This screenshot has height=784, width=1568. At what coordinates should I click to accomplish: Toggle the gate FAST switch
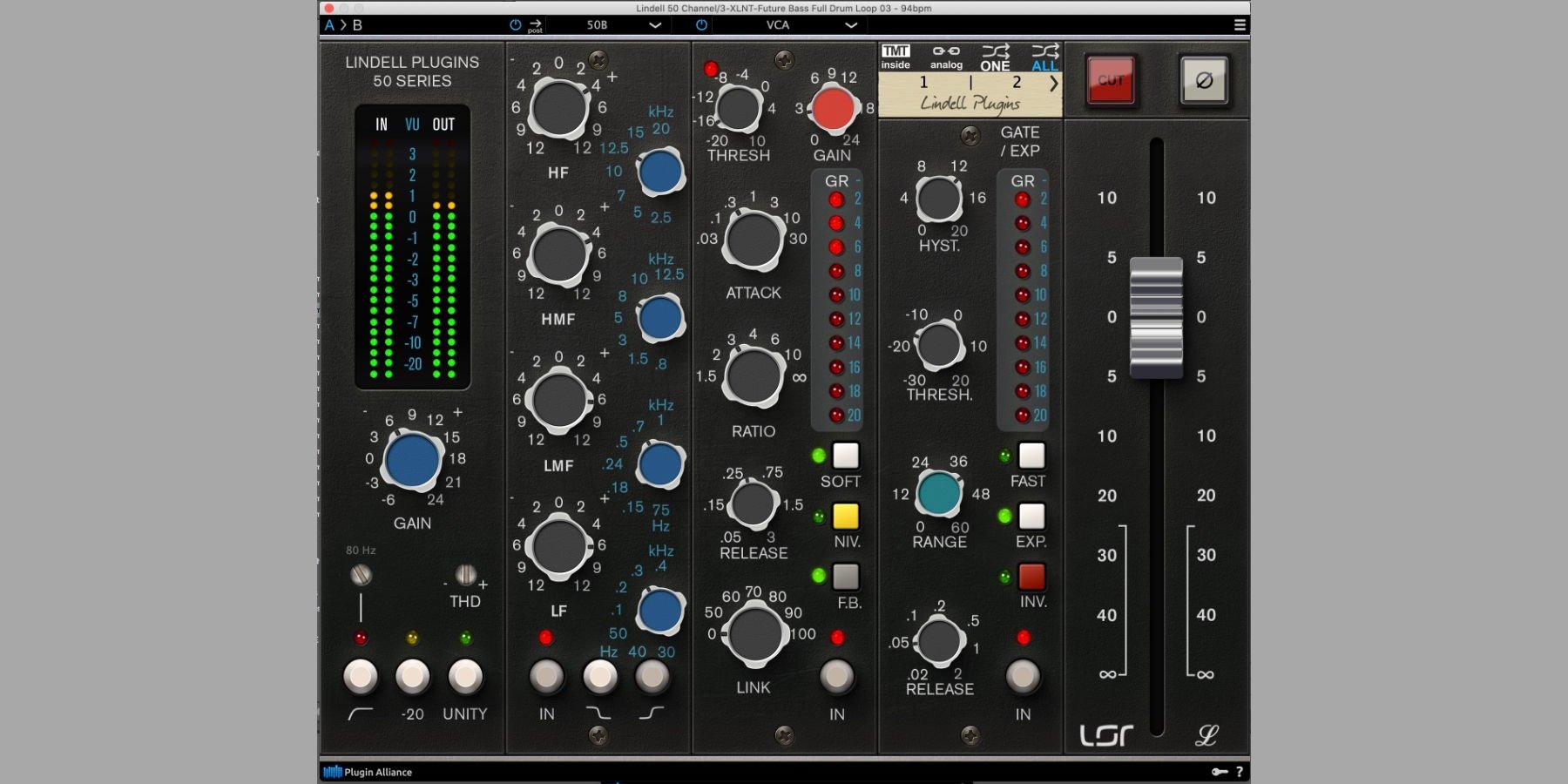[x=1031, y=456]
